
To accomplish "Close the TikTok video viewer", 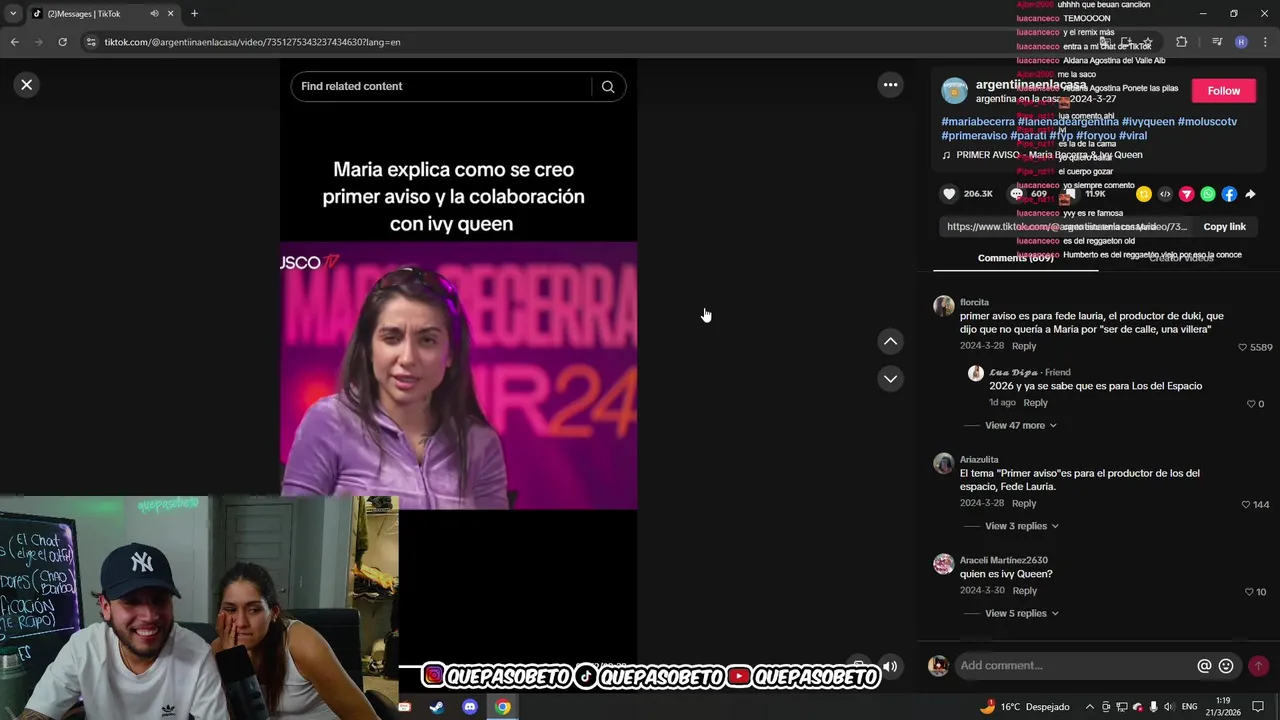I will (x=27, y=85).
